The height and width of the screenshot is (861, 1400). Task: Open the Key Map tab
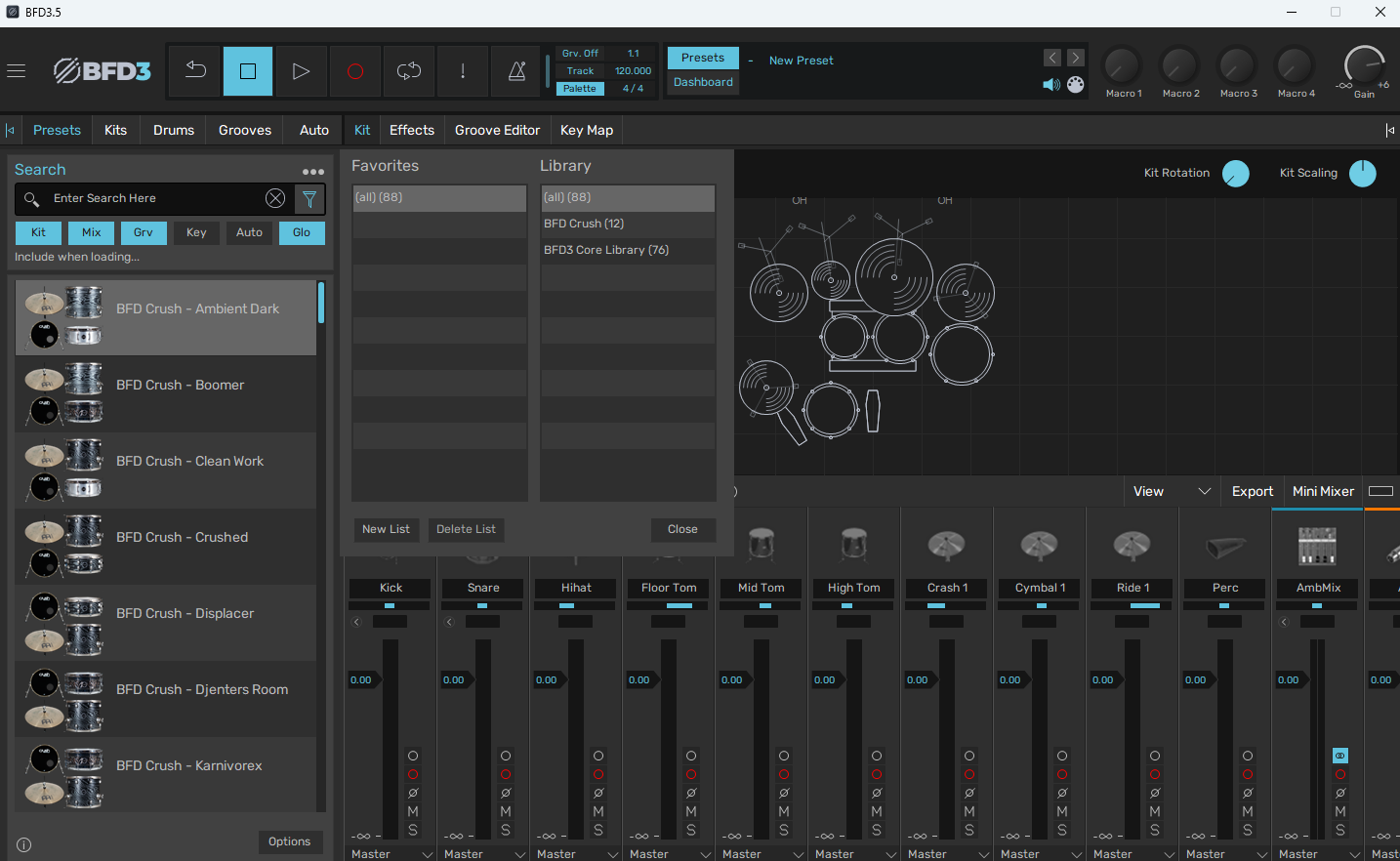tap(587, 130)
